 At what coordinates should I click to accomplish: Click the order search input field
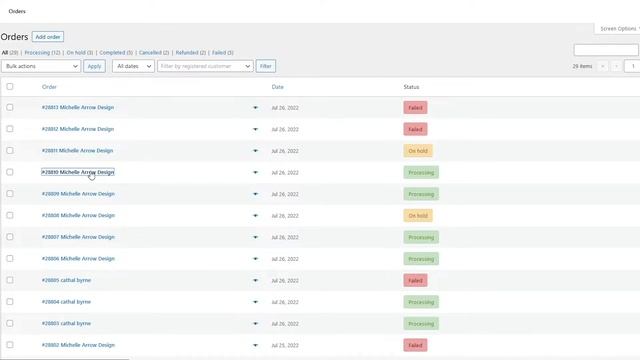(606, 50)
